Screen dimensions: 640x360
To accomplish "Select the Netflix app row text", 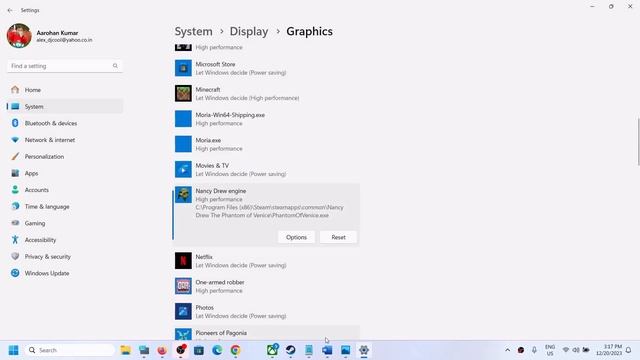I will [241, 261].
